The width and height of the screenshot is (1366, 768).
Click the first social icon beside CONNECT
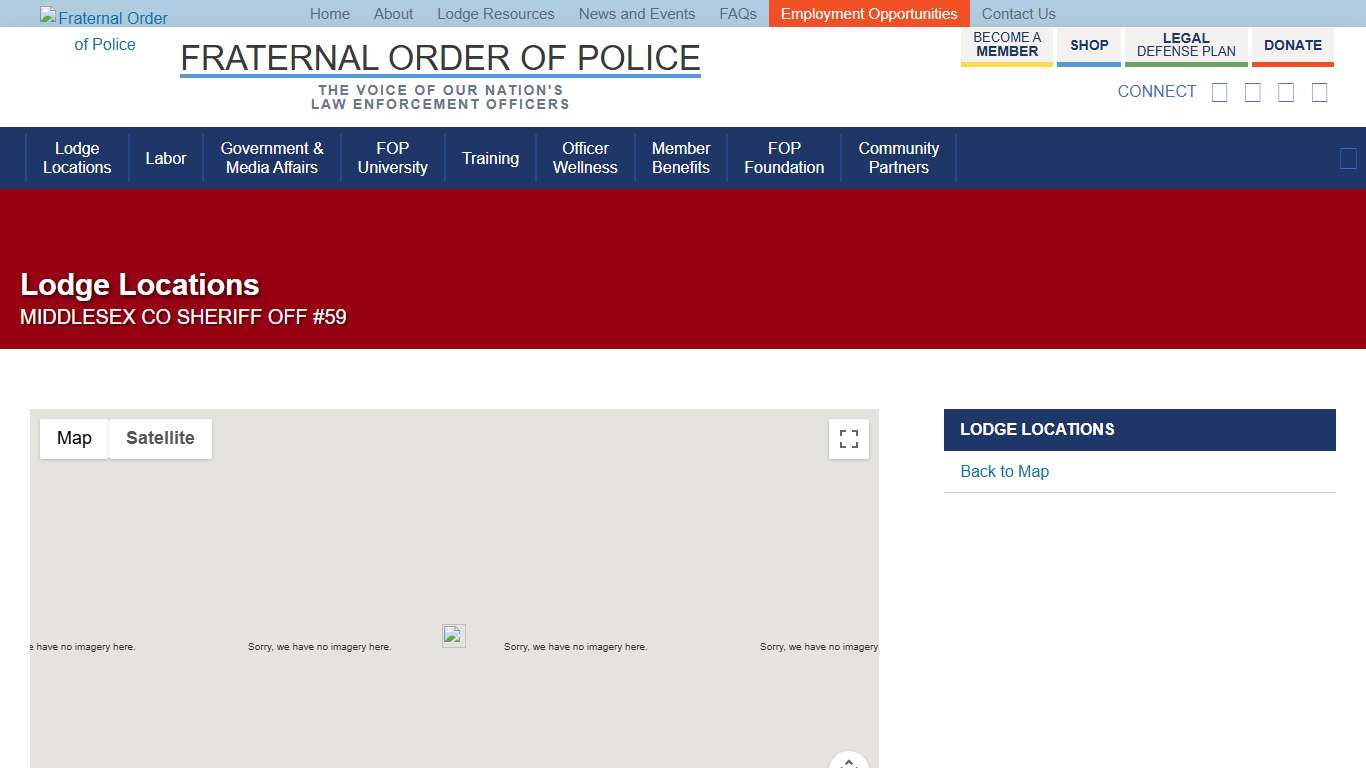point(1219,93)
